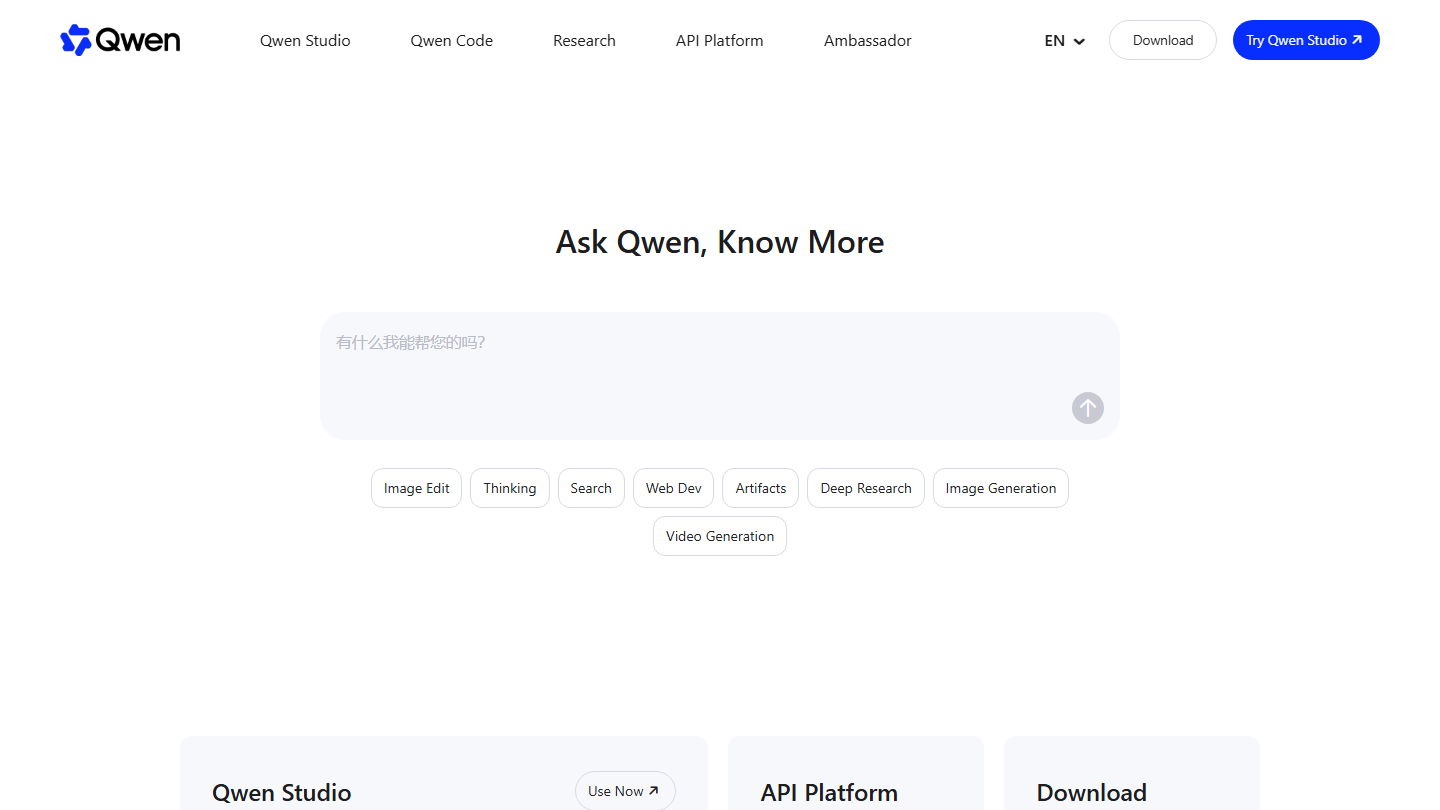Select the Image Generation chip
1440x810 pixels.
coord(1001,488)
